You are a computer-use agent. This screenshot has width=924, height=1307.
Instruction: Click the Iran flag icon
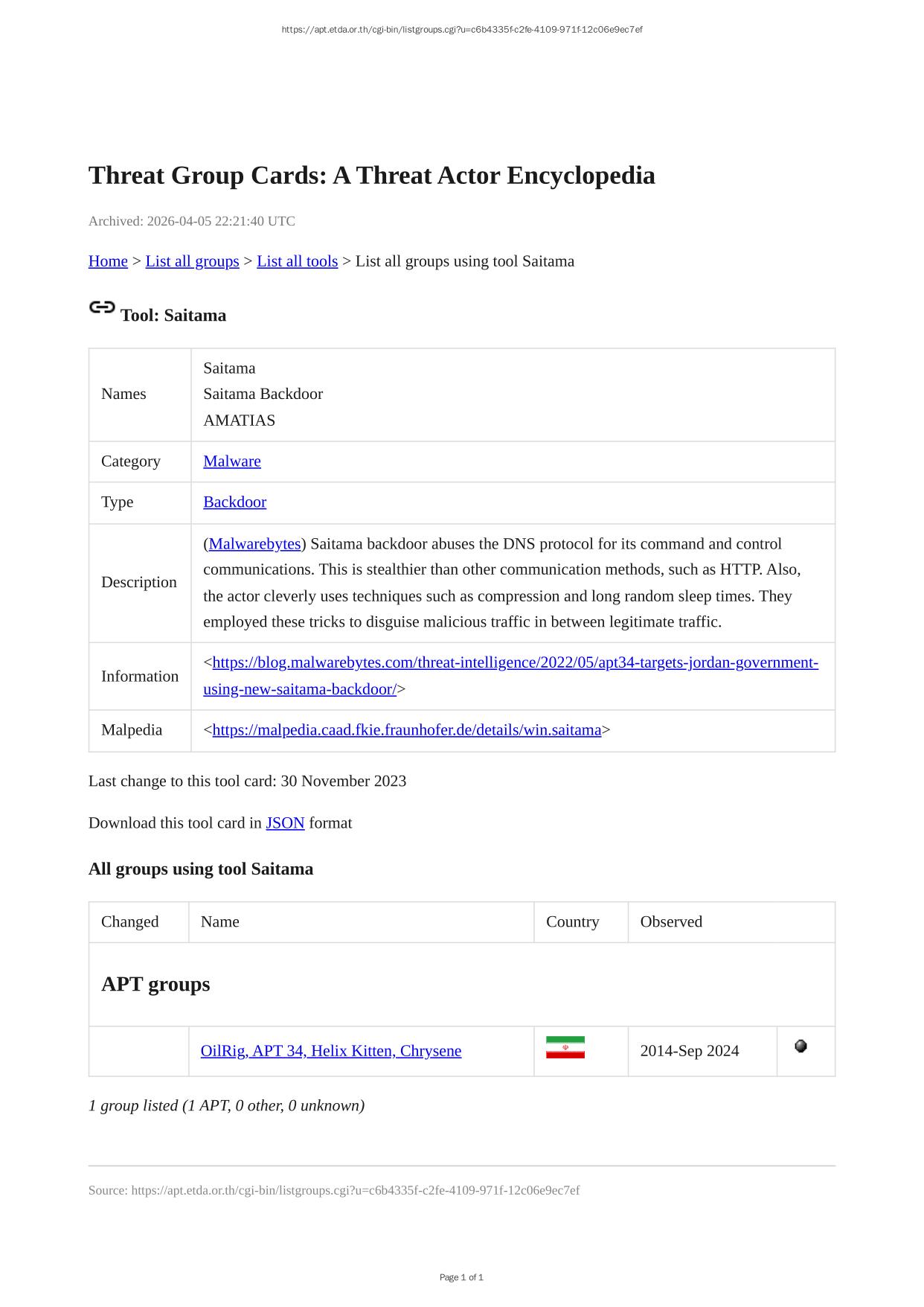pyautogui.click(x=565, y=1047)
